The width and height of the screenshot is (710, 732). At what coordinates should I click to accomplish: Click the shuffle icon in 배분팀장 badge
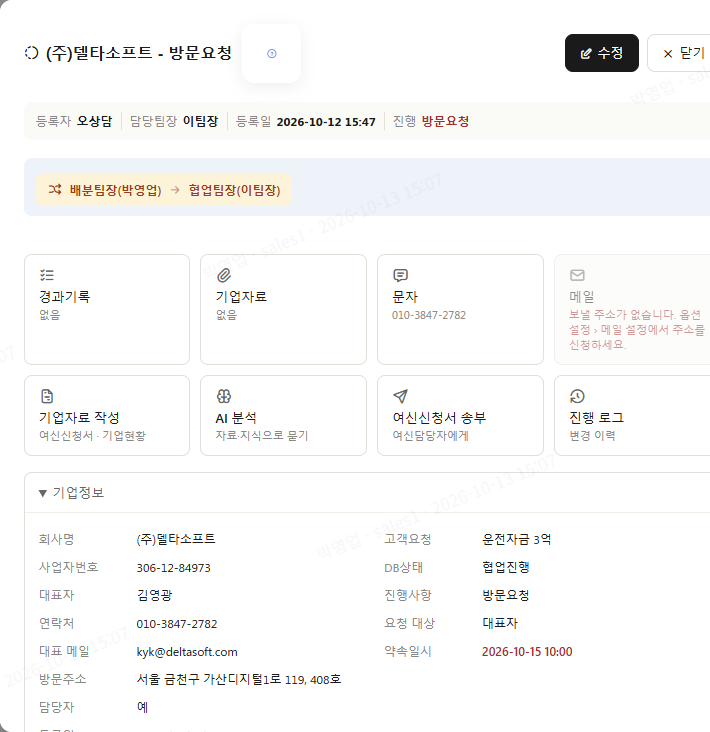[x=55, y=190]
